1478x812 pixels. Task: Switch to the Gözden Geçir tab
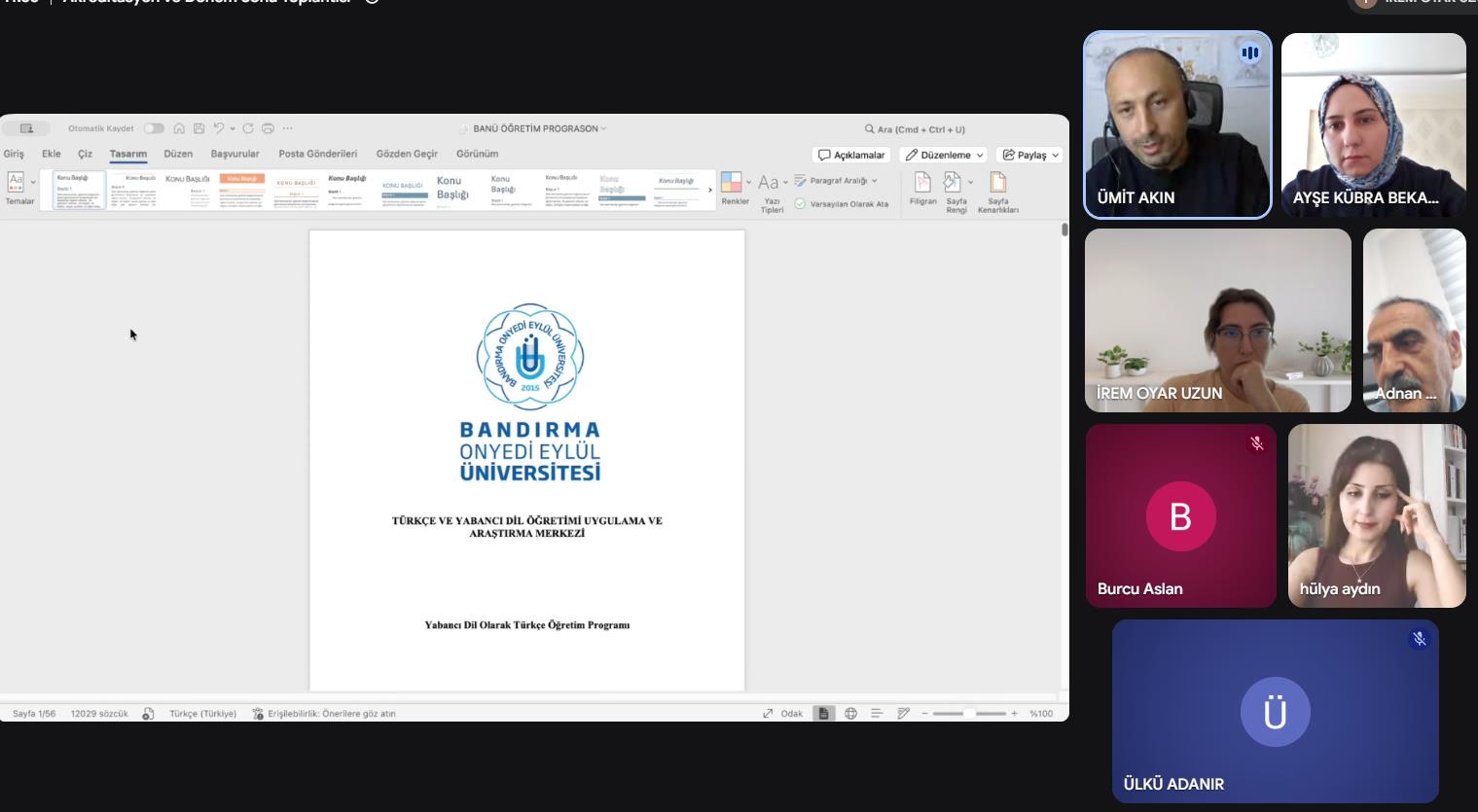pos(407,154)
